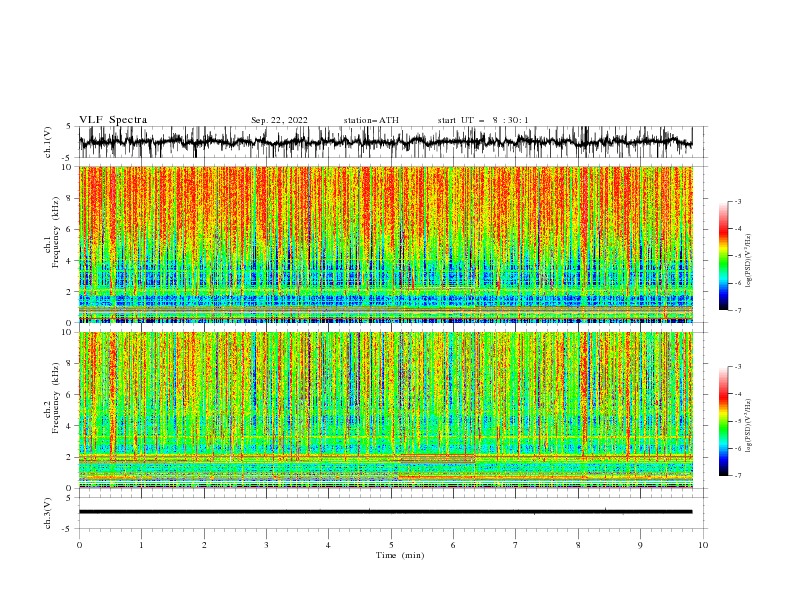Click the "8" kHz tick of ch.2 frequency axis
Viewport: 792px width, 612px height.
pyautogui.click(x=70, y=364)
